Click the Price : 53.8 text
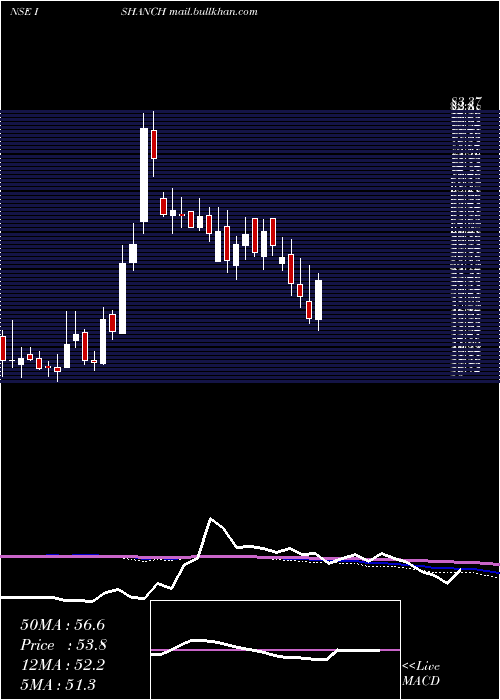Screen dimensions: 500x700 62,645
